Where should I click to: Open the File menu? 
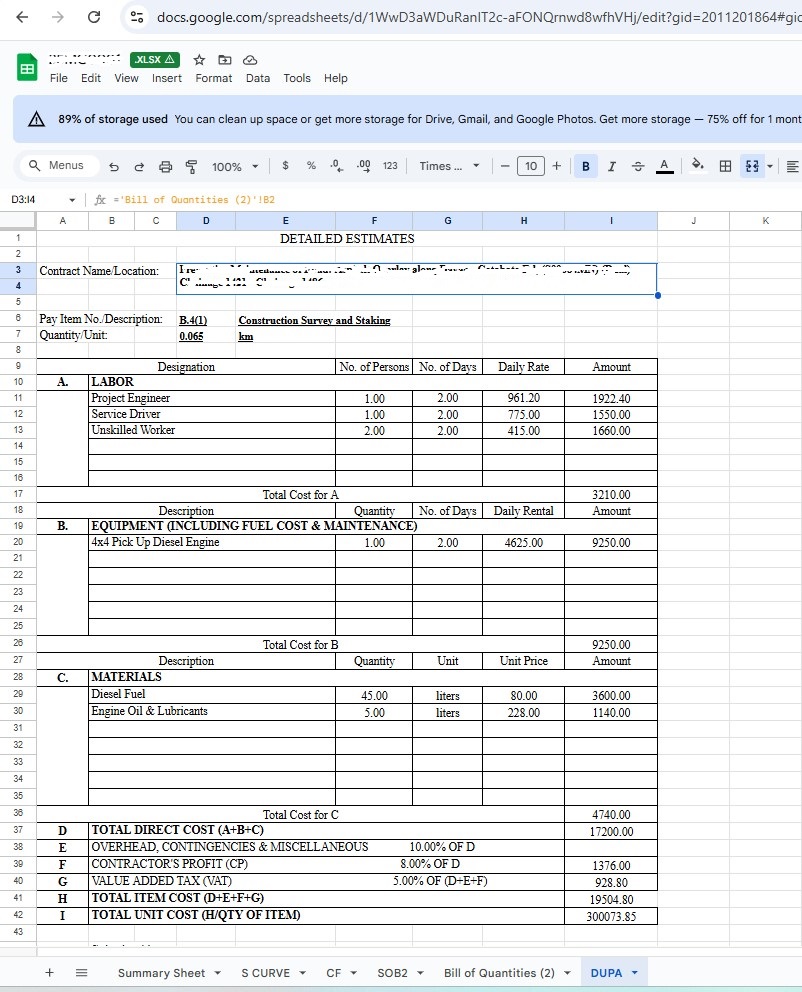59,78
